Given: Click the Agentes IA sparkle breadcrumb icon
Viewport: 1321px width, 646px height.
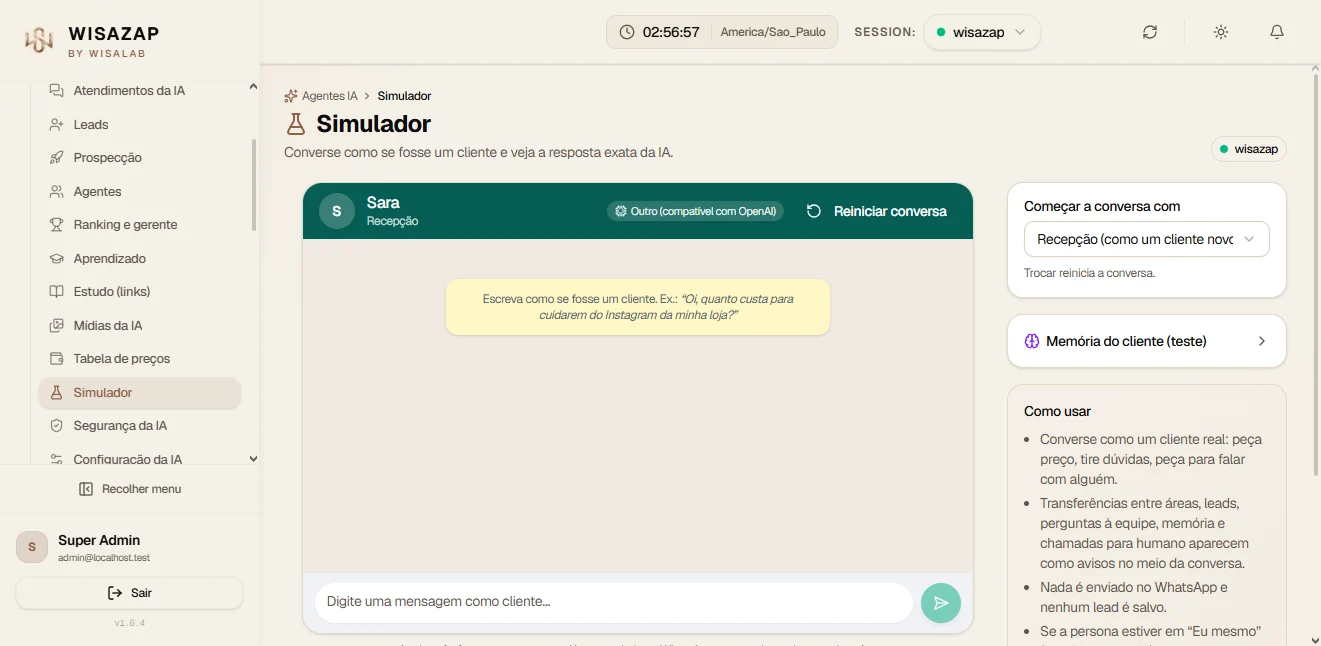Looking at the screenshot, I should 291,96.
